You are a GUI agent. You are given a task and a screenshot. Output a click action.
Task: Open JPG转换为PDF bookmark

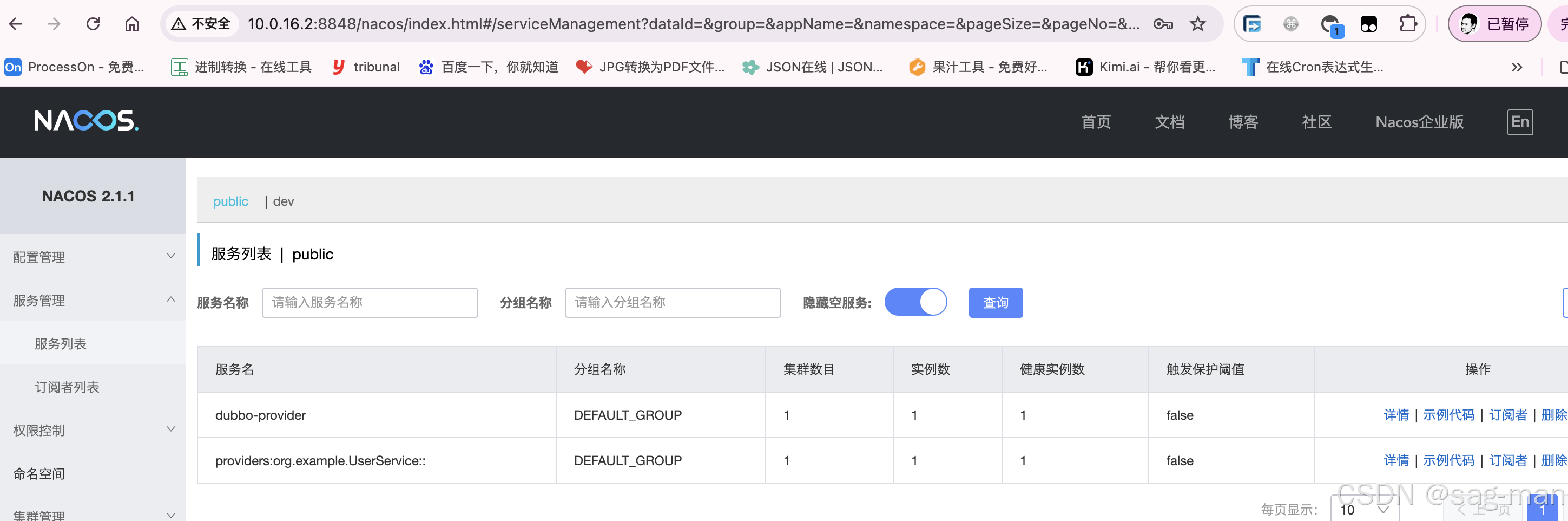click(x=650, y=67)
